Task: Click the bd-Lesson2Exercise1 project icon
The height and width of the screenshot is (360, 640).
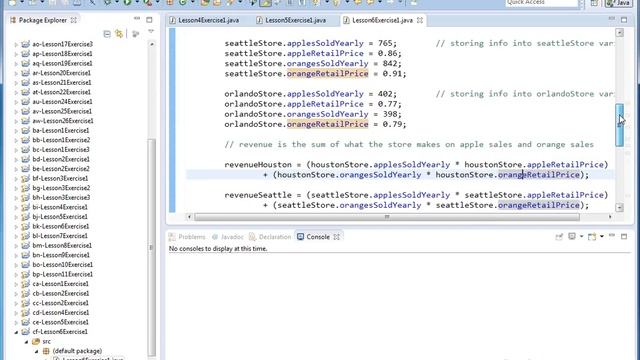Action: click(26, 159)
